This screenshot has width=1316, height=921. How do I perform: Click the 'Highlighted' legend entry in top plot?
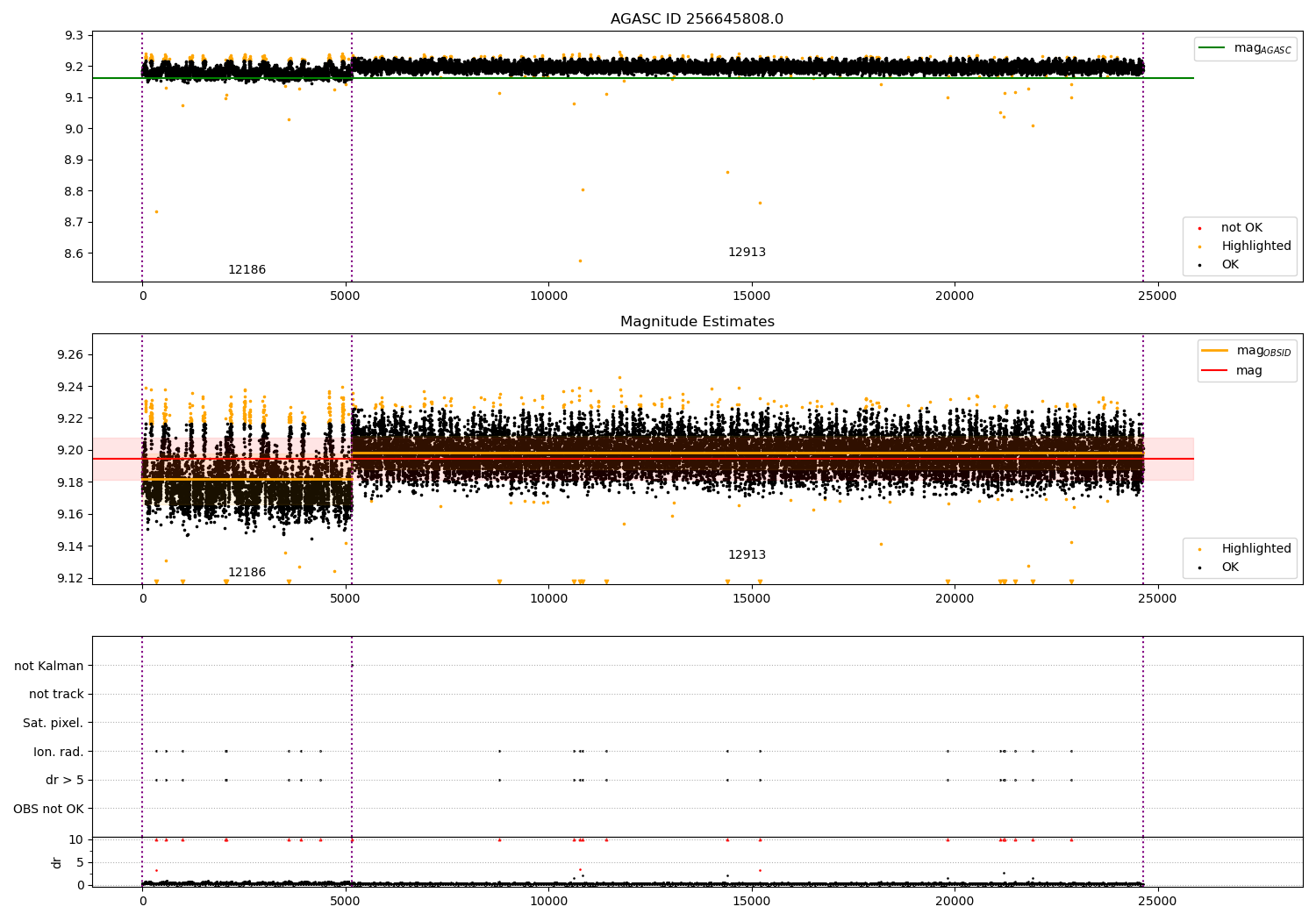point(1255,246)
